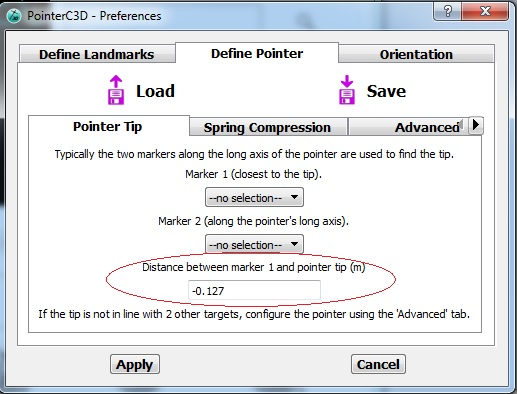Open the Orientation tab
Viewport: 517px width, 394px height.
pyautogui.click(x=416, y=54)
